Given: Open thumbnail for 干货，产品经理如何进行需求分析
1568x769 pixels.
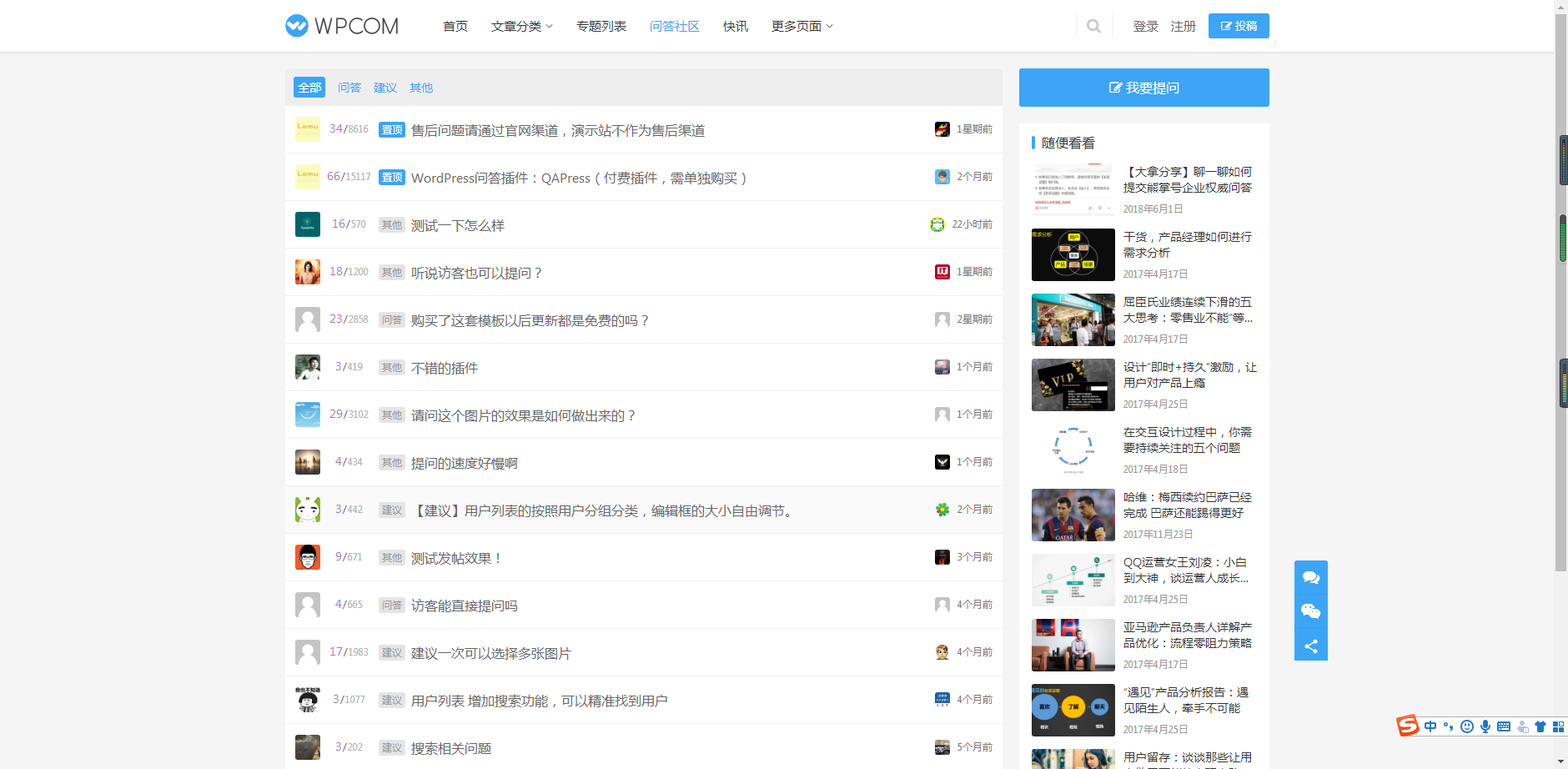Looking at the screenshot, I should pyautogui.click(x=1073, y=254).
